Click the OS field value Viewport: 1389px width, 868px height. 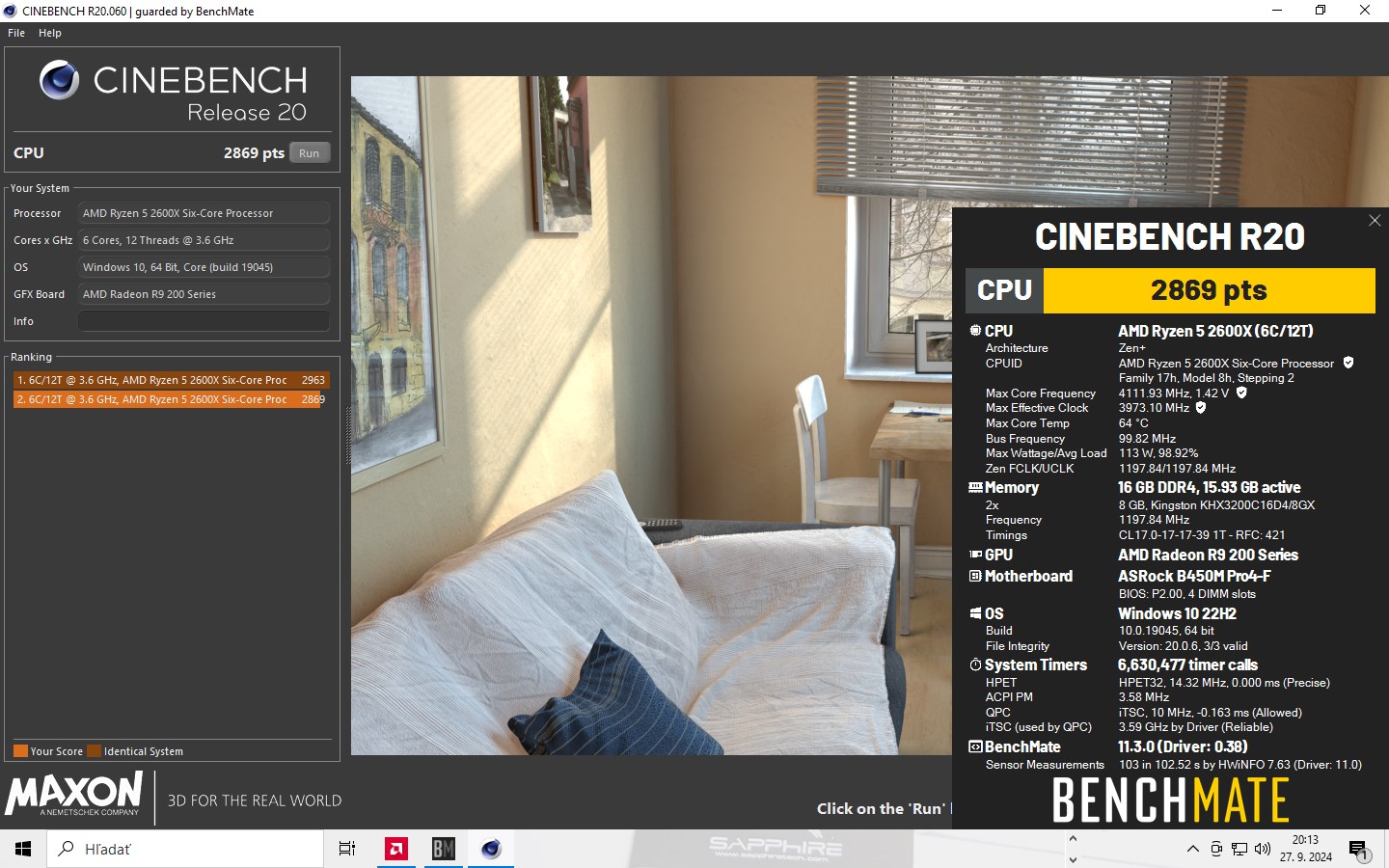(x=204, y=267)
